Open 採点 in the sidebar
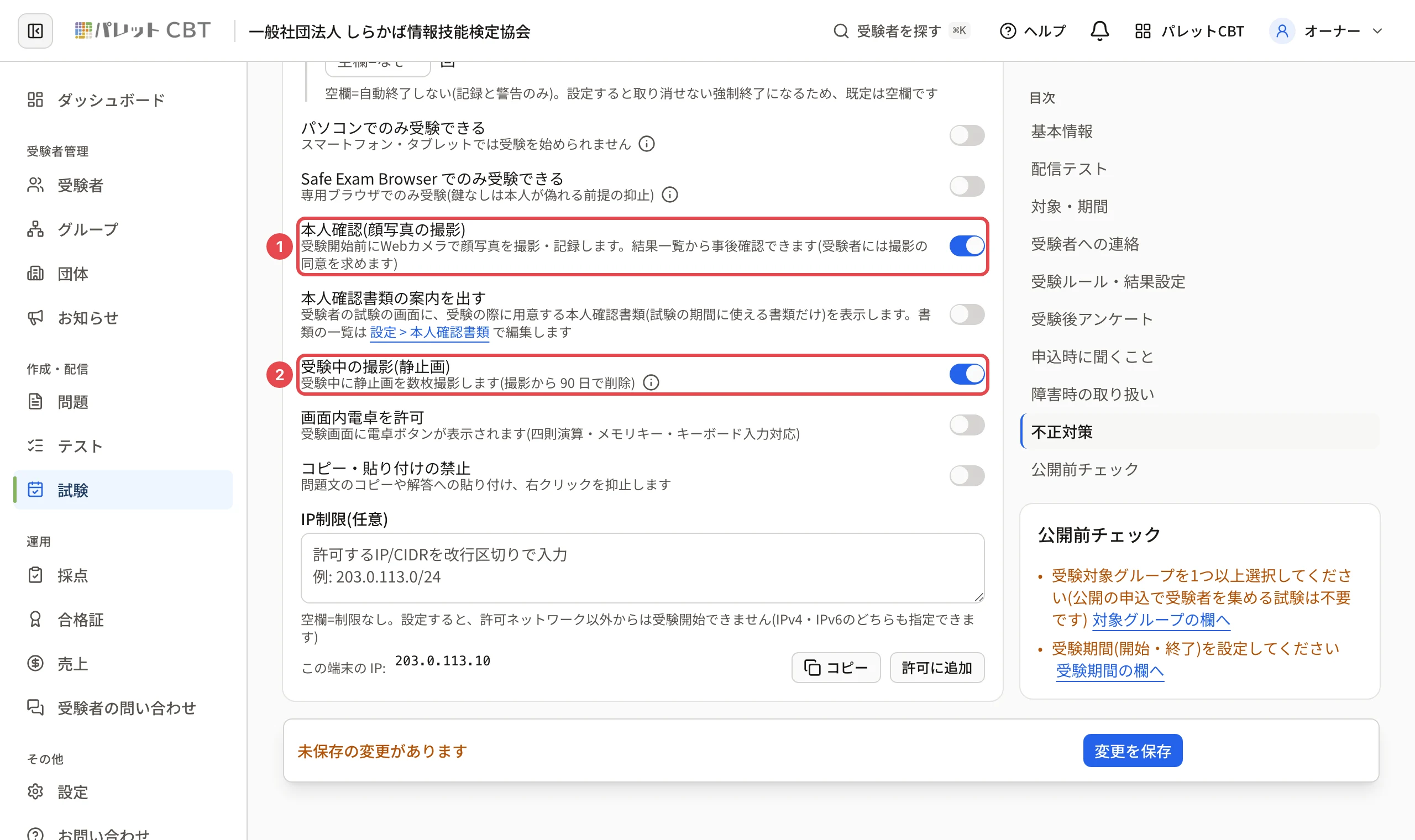Viewport: 1415px width, 840px height. (123, 575)
